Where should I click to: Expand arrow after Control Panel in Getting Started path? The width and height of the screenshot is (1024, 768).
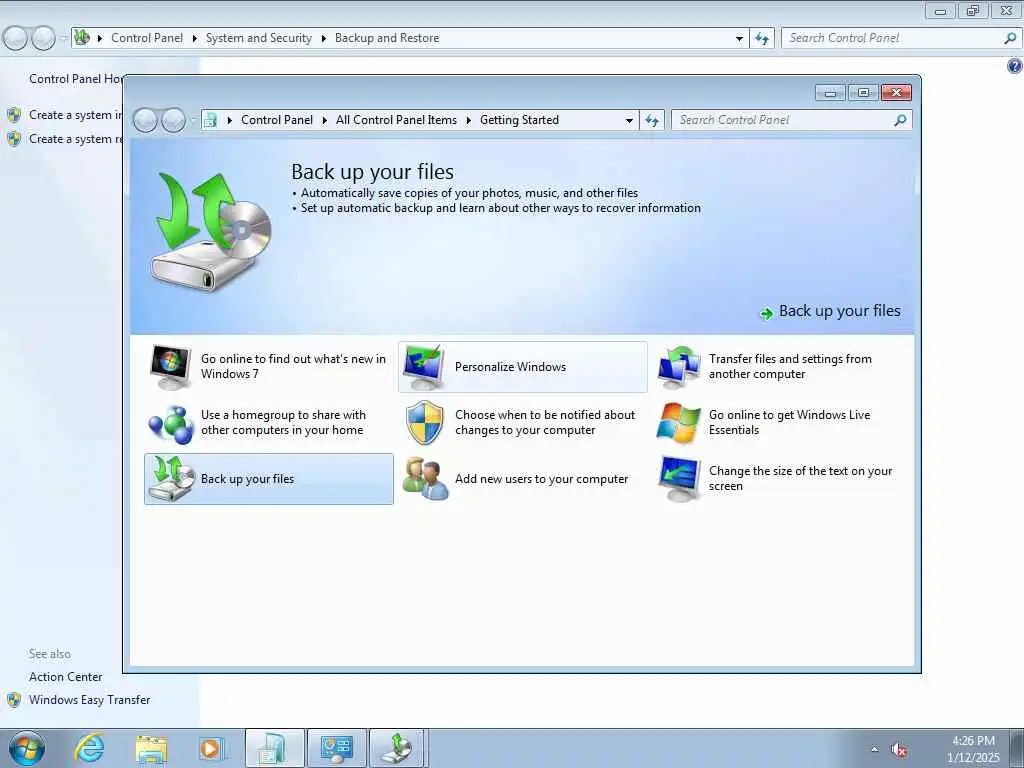pyautogui.click(x=325, y=120)
